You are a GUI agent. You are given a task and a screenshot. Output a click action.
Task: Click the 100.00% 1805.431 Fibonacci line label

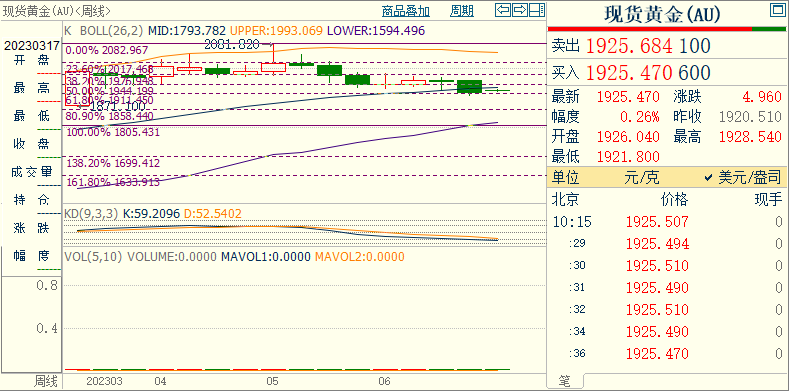113,133
